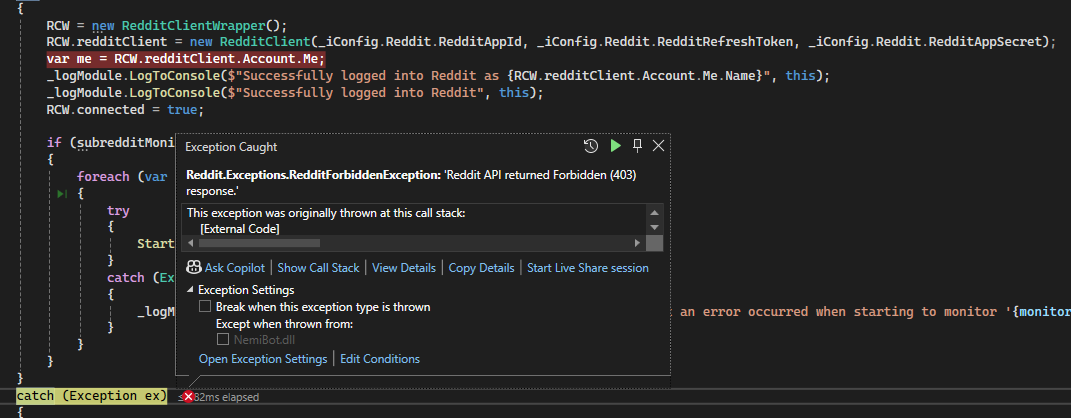This screenshot has width=1071, height=418.
Task: Click the 'try' keyword in code
Action: point(118,210)
